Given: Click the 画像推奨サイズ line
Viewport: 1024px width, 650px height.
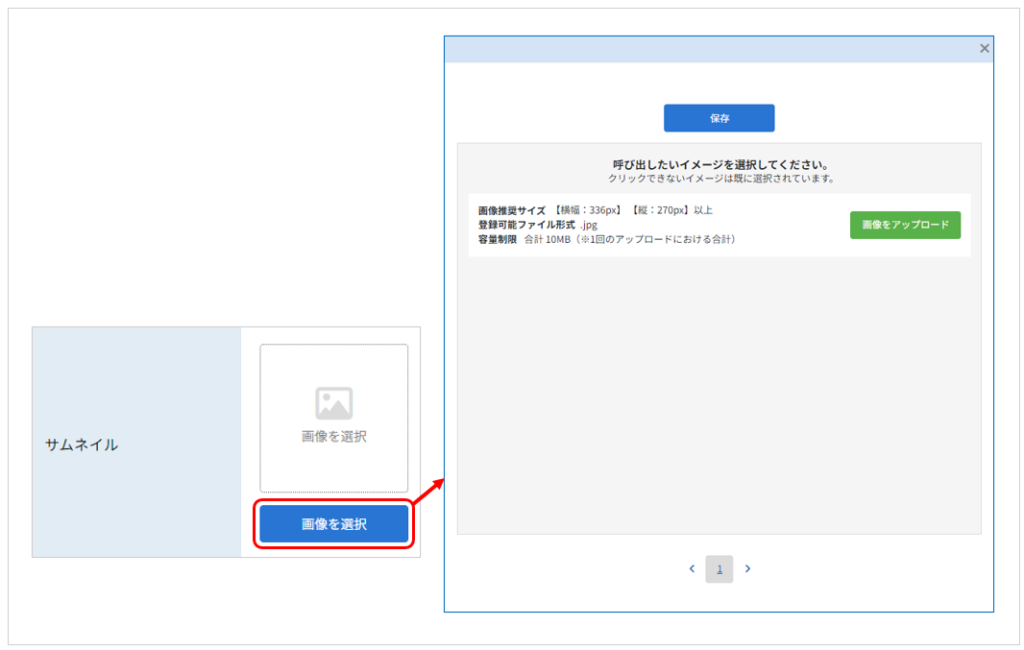Looking at the screenshot, I should tap(595, 210).
